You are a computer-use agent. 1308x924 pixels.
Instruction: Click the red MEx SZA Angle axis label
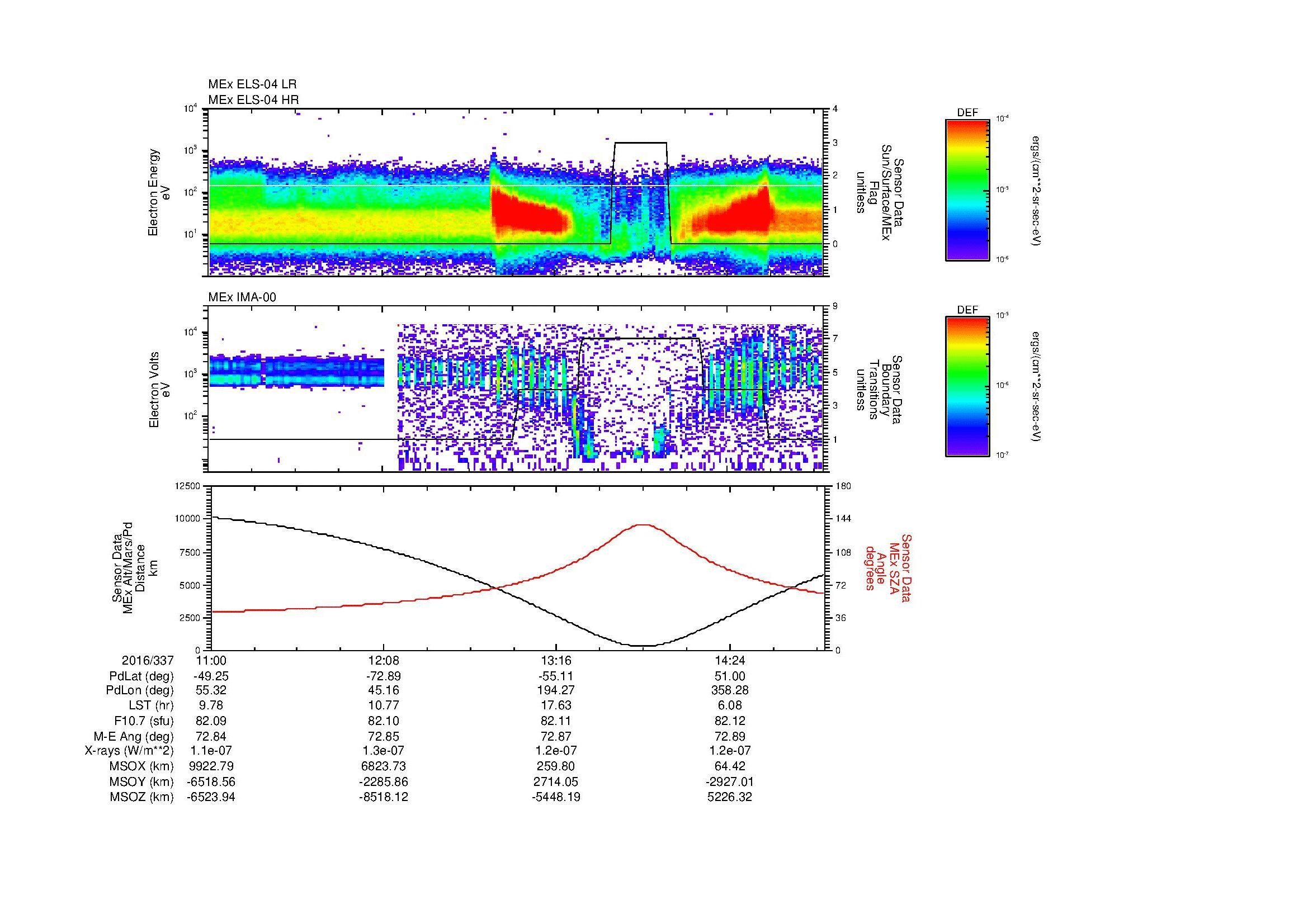[x=888, y=567]
